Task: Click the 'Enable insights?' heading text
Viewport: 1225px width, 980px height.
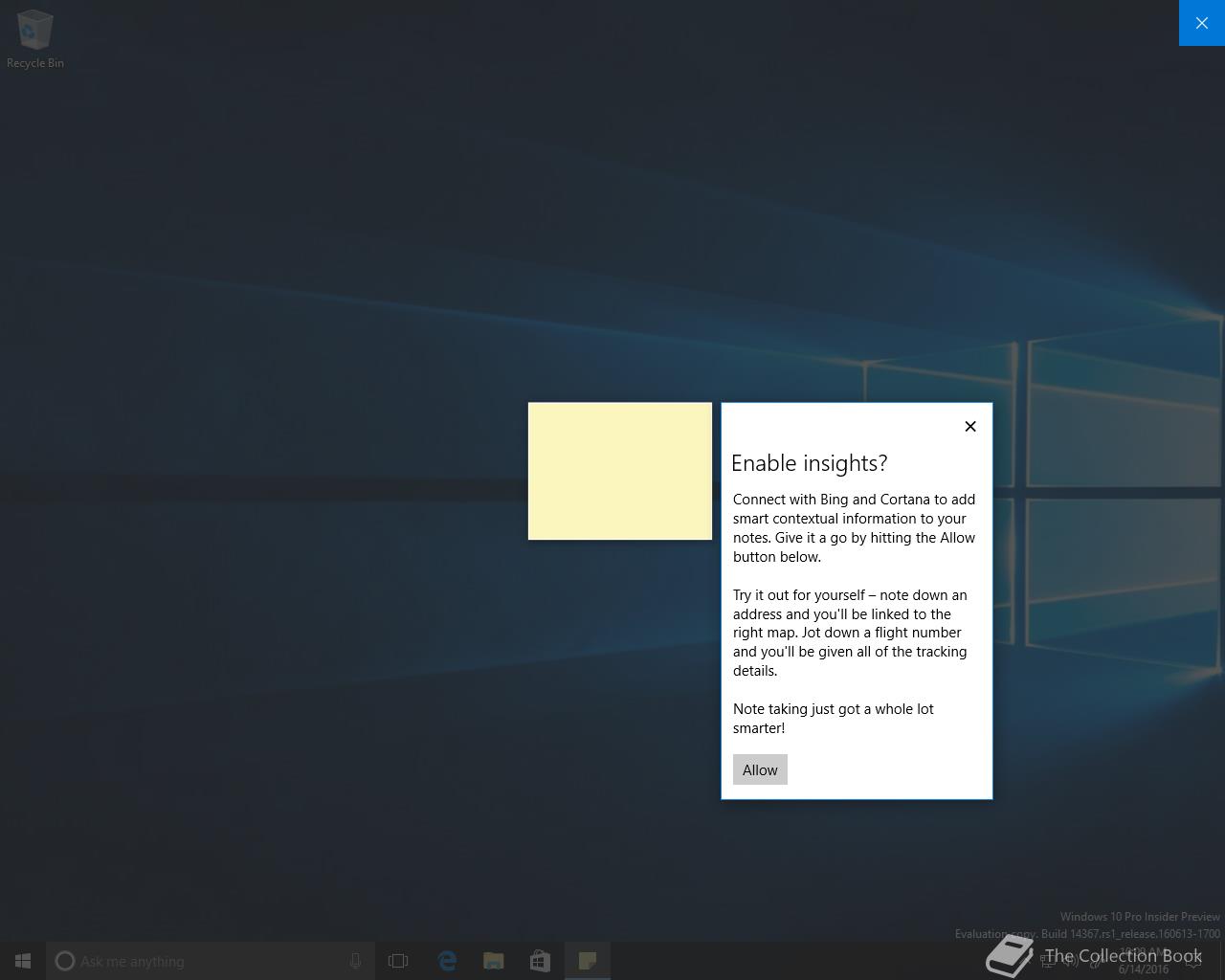Action: tap(810, 463)
